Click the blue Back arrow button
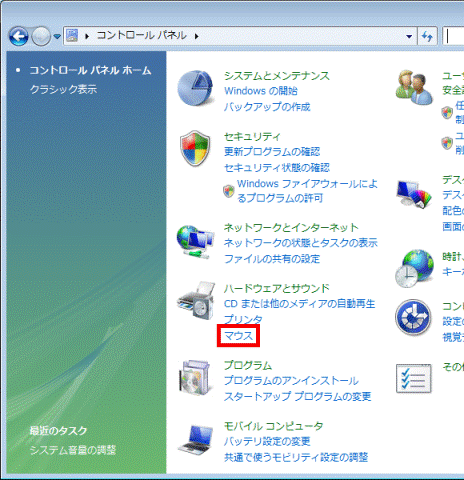The image size is (464, 480). tap(19, 36)
